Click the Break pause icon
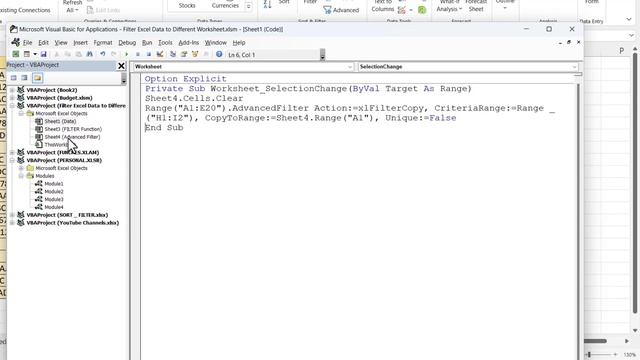The image size is (640, 360). click(x=138, y=54)
